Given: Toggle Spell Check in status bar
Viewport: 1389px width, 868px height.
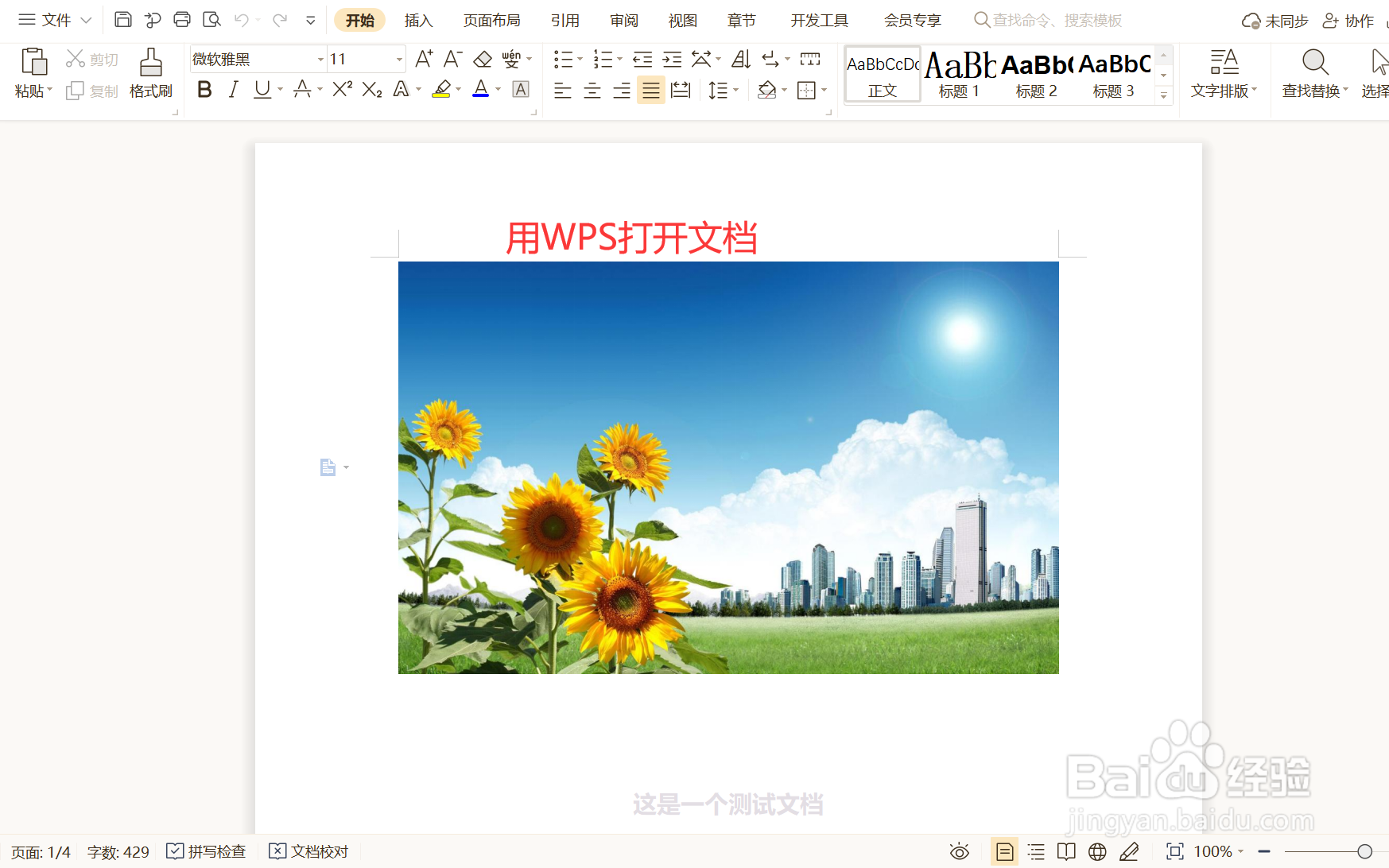Looking at the screenshot, I should 206,852.
